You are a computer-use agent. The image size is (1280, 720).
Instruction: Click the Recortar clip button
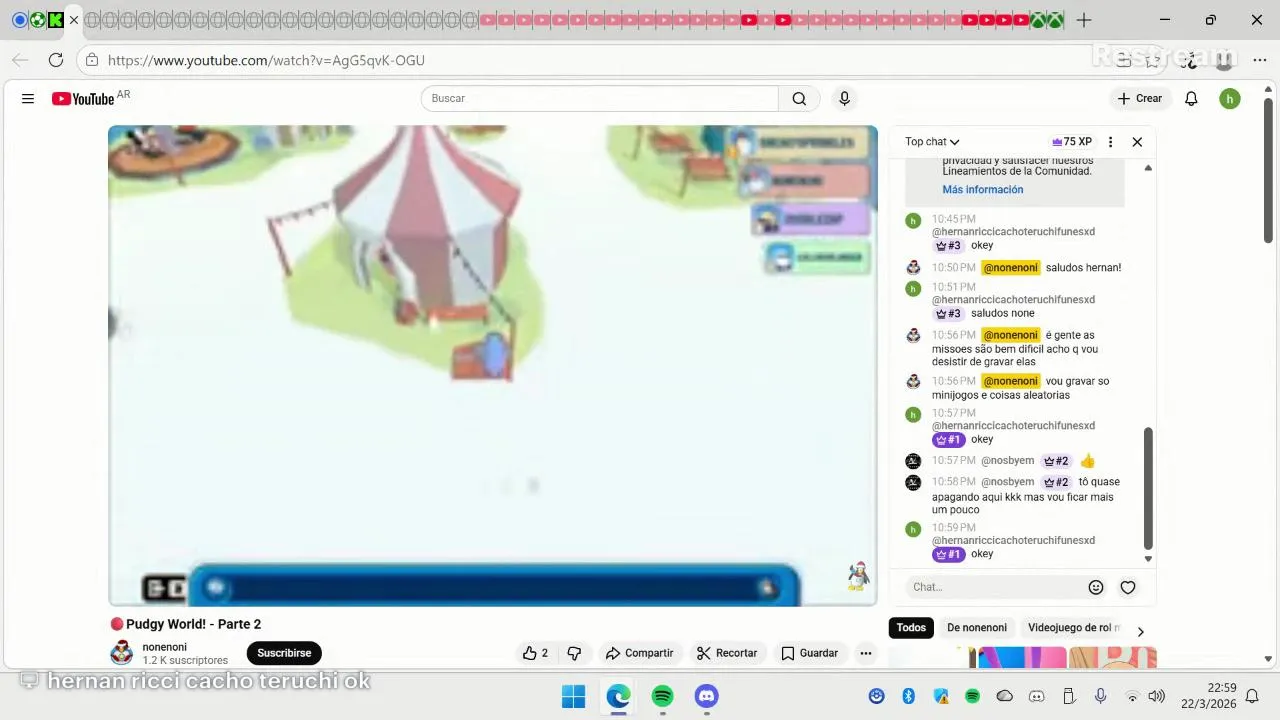[727, 653]
